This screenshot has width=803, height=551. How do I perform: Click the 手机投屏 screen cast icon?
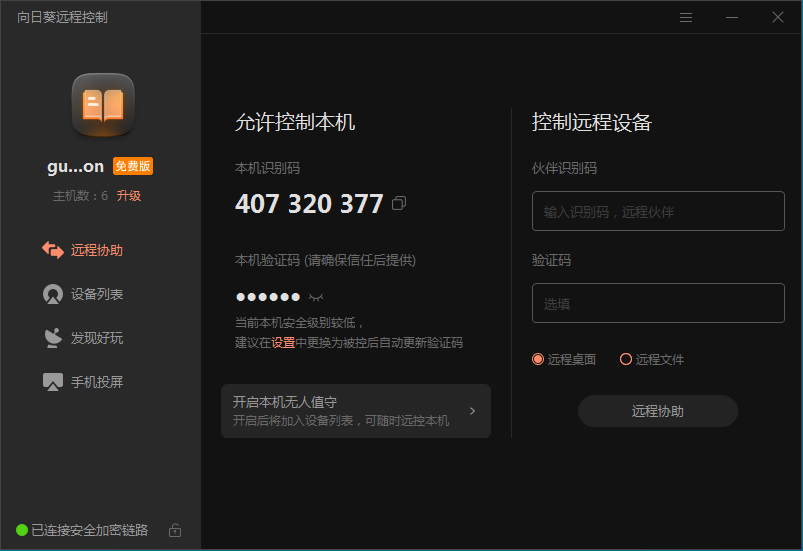click(x=53, y=382)
